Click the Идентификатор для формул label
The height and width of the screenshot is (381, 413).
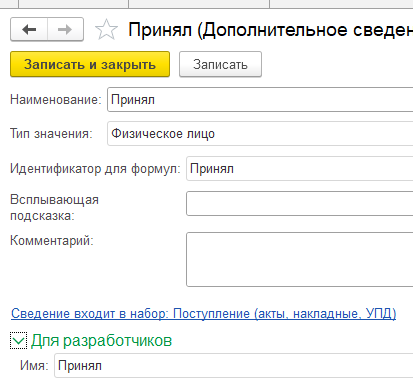point(95,169)
